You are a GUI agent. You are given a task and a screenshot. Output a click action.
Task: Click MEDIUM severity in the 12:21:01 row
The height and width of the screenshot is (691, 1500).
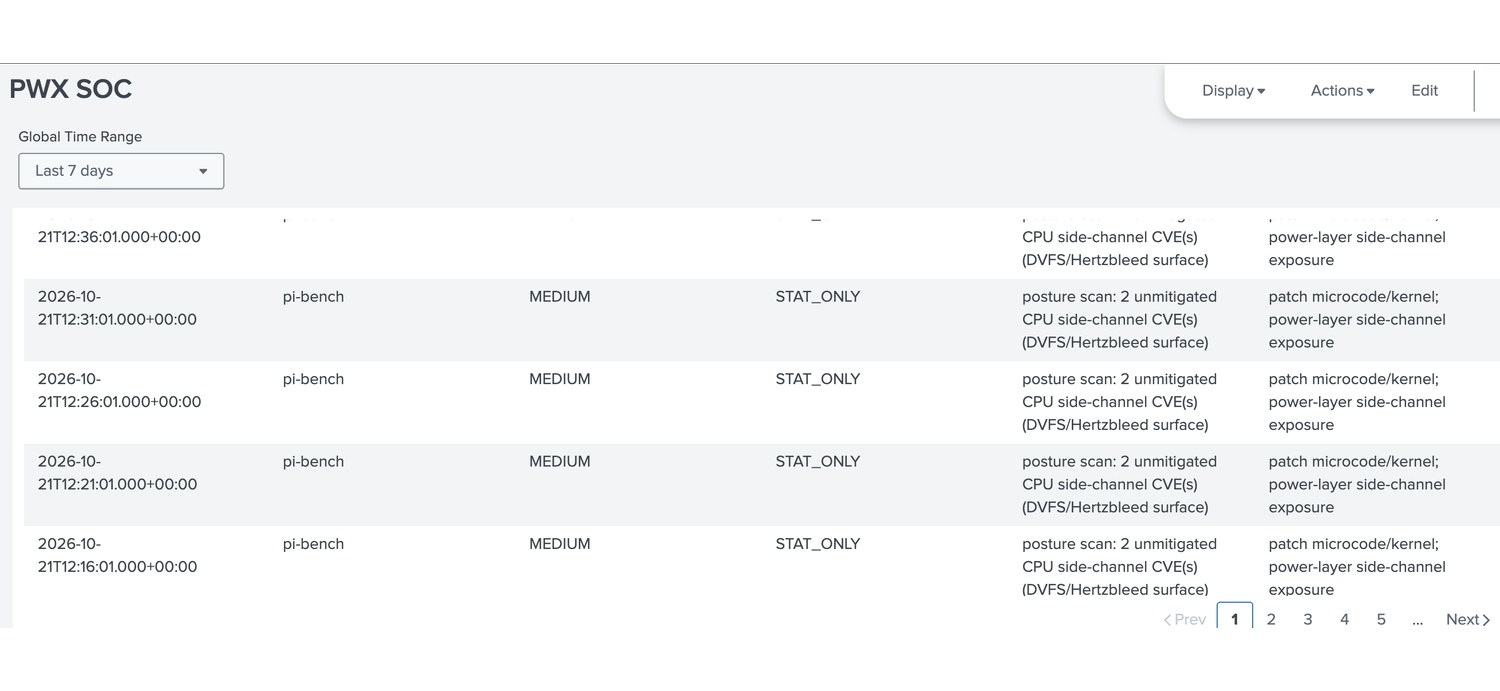coord(560,462)
